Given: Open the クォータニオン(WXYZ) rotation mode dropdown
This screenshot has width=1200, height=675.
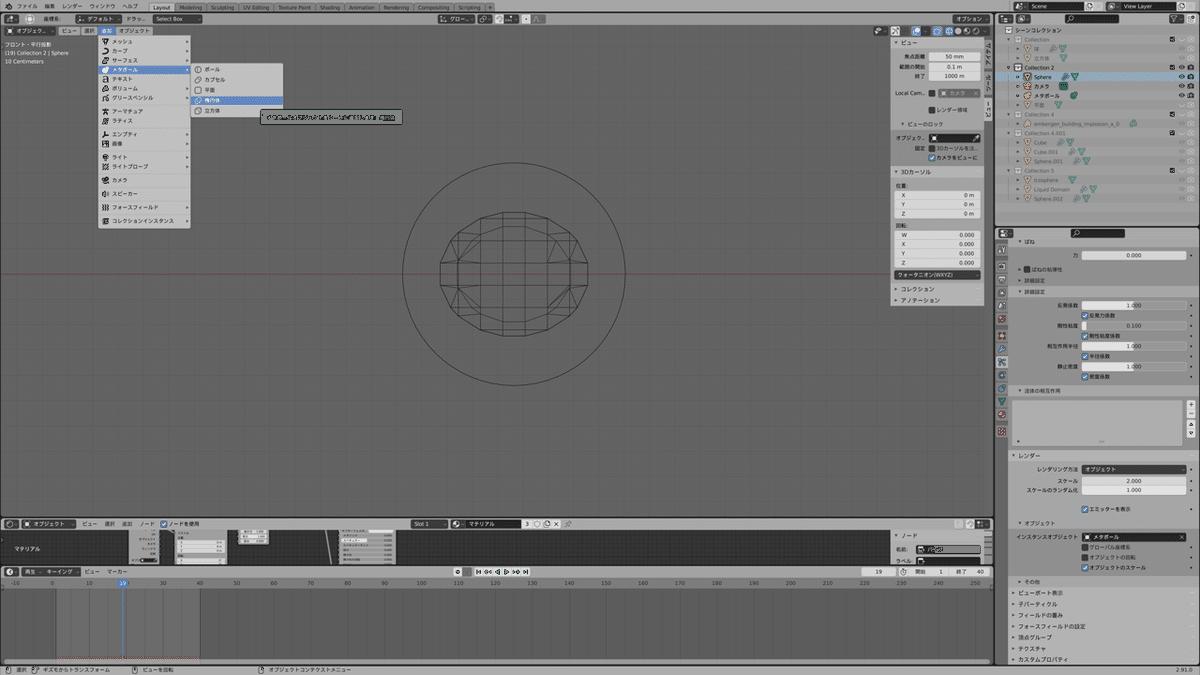Looking at the screenshot, I should tap(937, 274).
